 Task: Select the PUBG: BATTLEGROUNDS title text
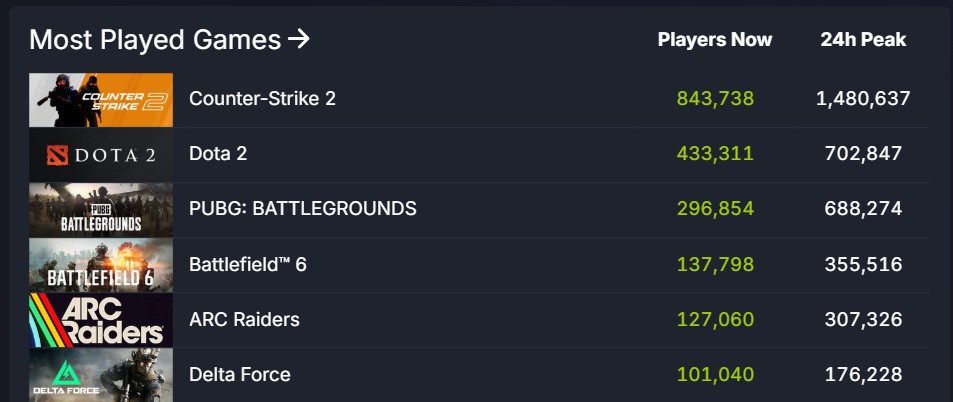point(302,209)
